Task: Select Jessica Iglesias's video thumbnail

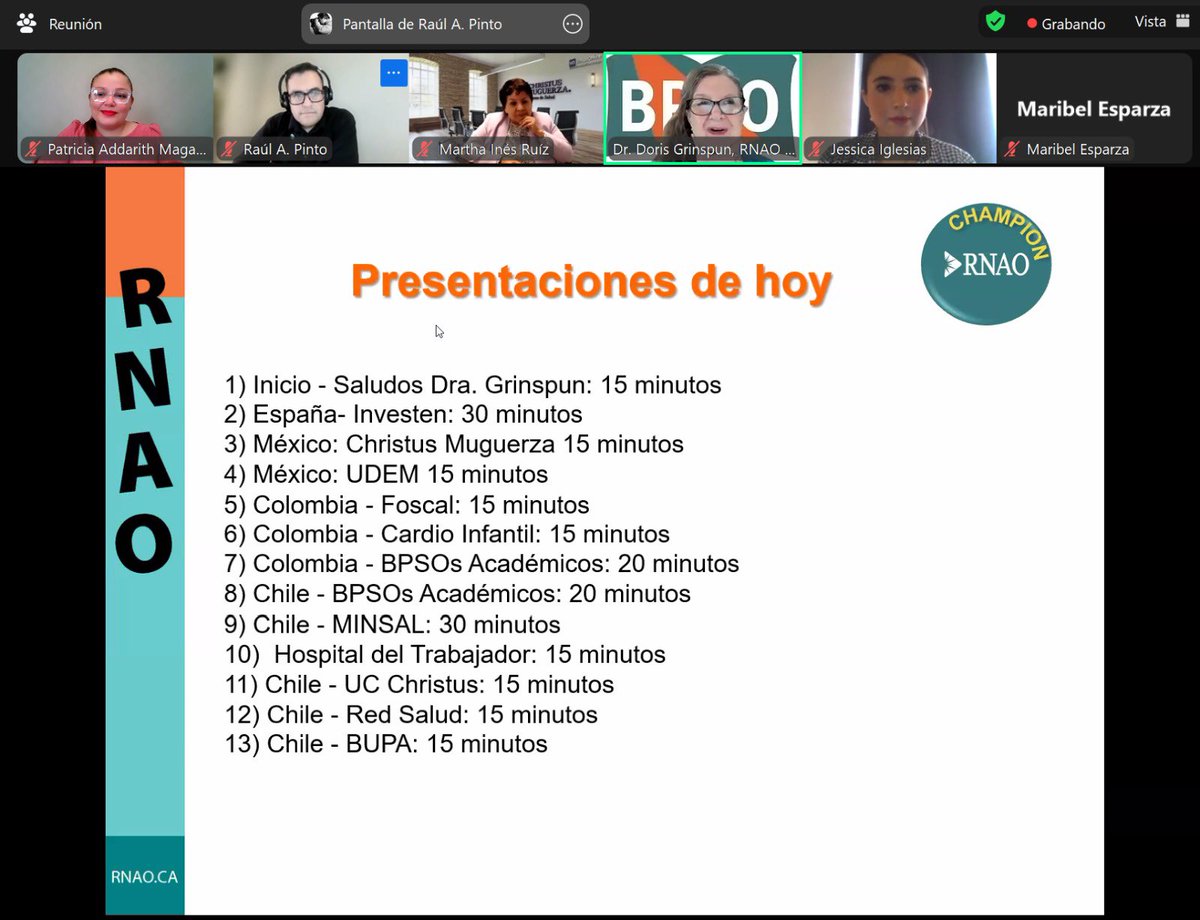Action: [895, 100]
